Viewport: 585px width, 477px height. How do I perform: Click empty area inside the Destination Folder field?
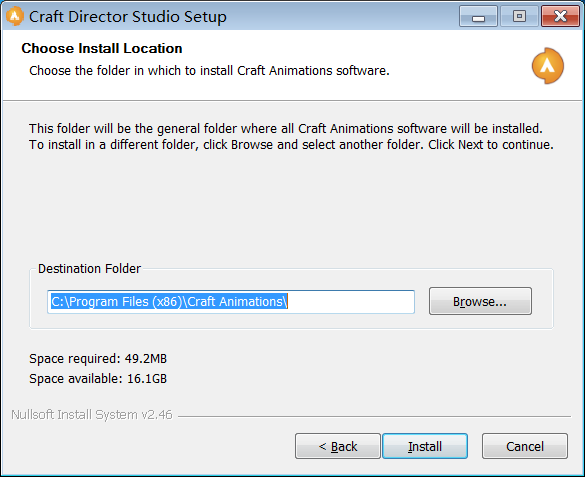[351, 302]
